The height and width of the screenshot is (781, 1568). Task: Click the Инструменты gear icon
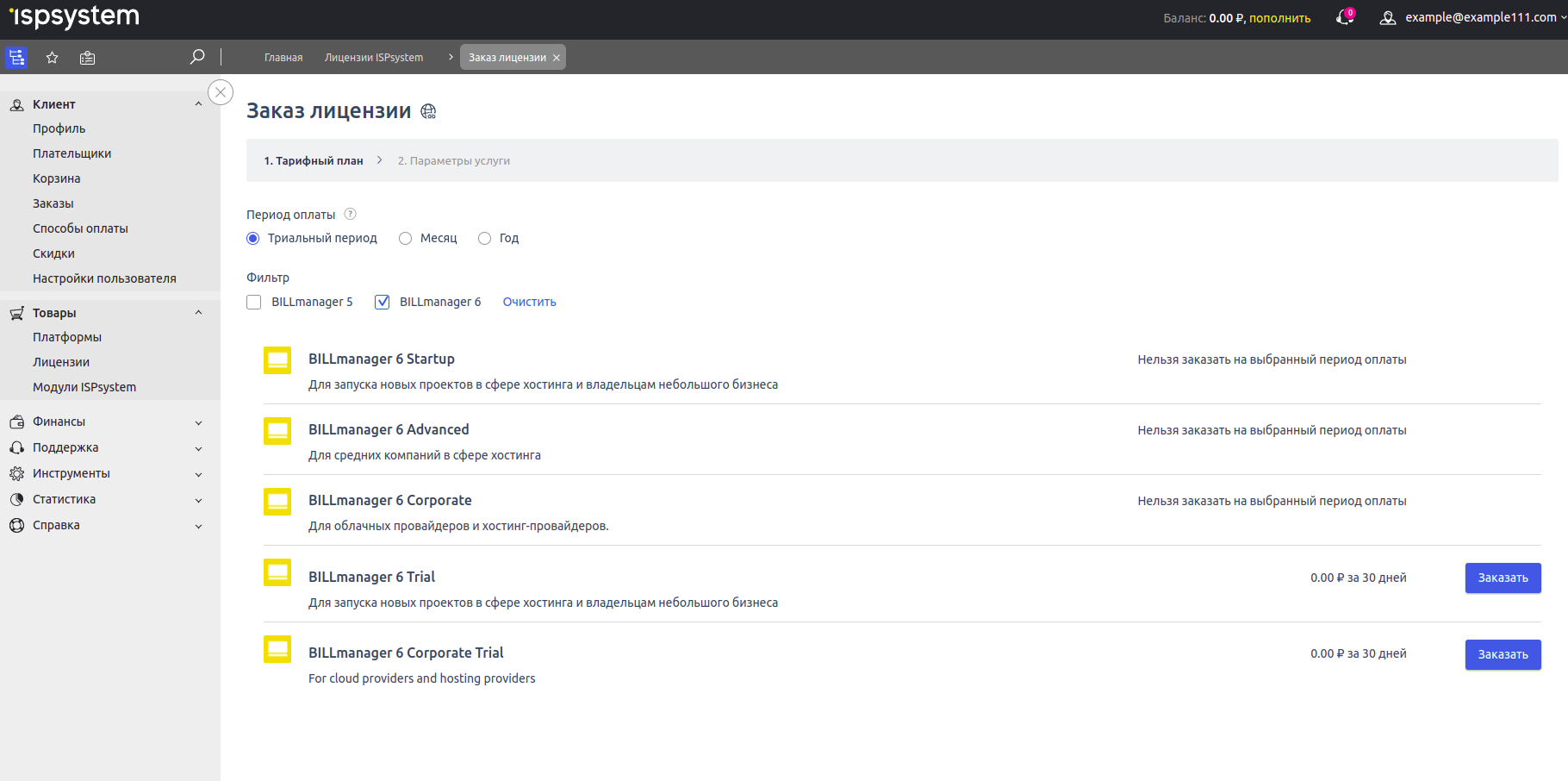[16, 473]
